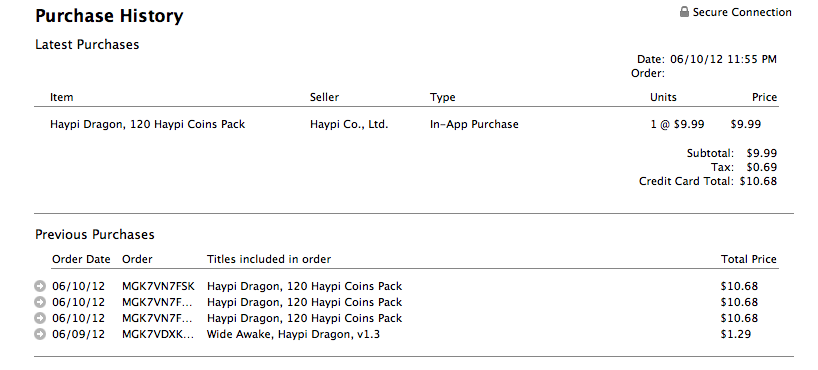The width and height of the screenshot is (818, 370).
Task: Click the Order column header
Action: click(x=137, y=259)
